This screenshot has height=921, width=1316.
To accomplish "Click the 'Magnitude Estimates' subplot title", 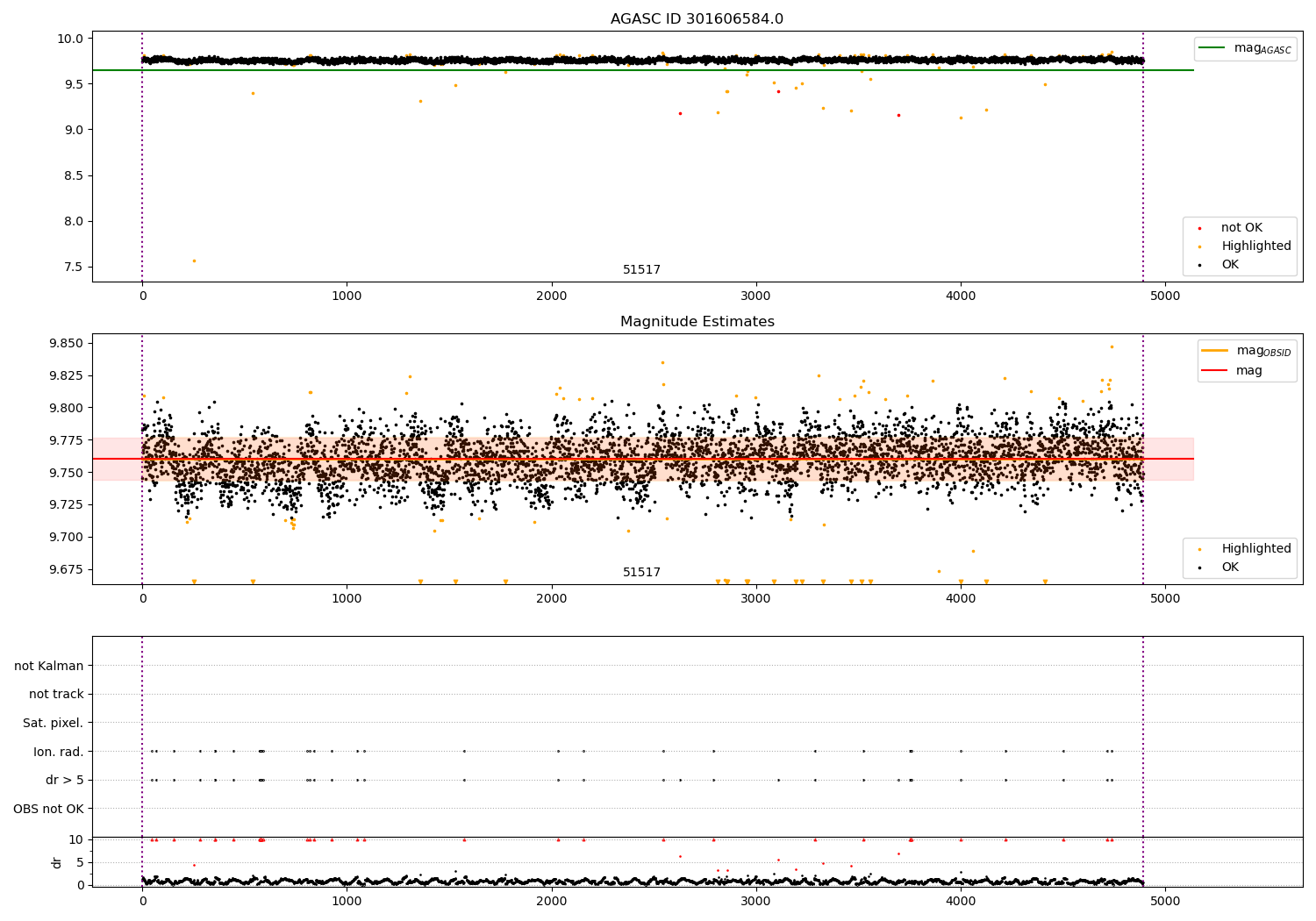I will [x=697, y=321].
